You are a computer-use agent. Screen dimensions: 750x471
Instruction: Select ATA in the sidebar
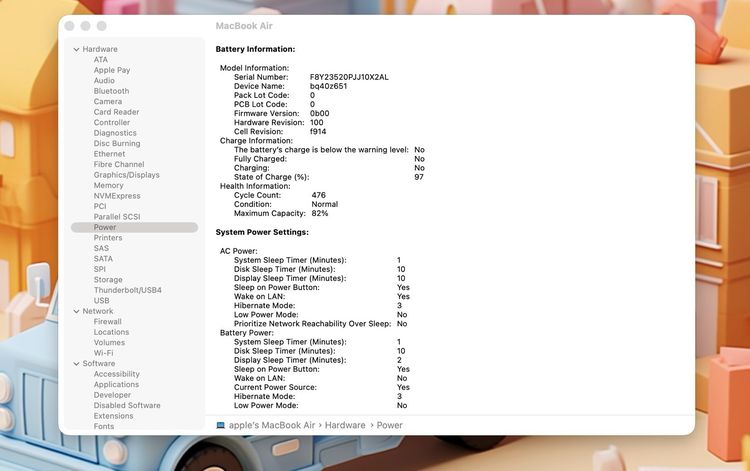click(100, 60)
